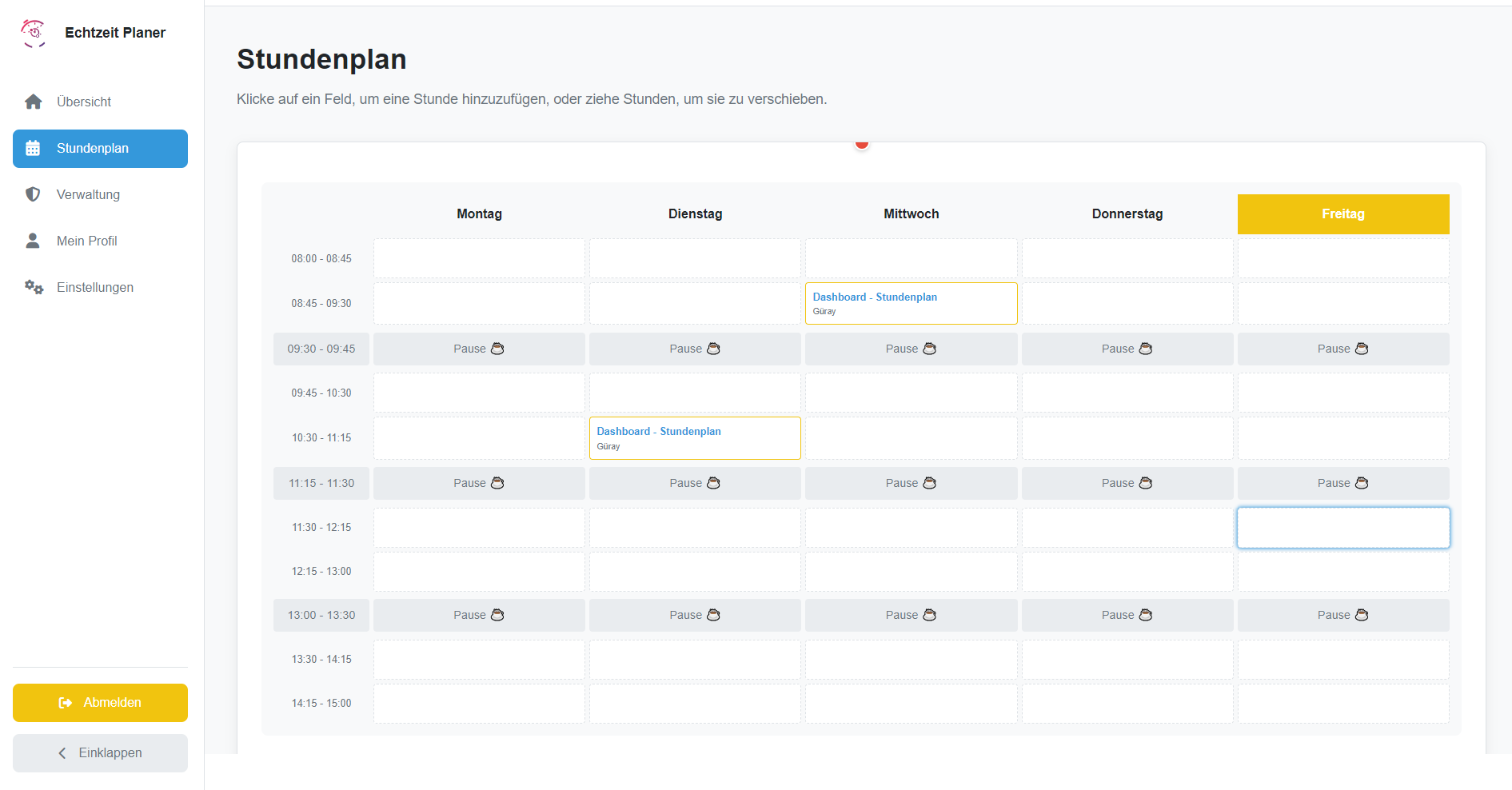Image resolution: width=1512 pixels, height=790 pixels.
Task: Click the Echtzeit Planer logo icon
Action: pyautogui.click(x=34, y=33)
